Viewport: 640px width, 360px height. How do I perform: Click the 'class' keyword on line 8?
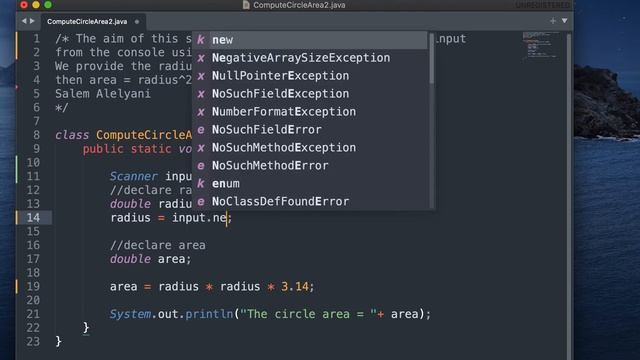tap(72, 135)
